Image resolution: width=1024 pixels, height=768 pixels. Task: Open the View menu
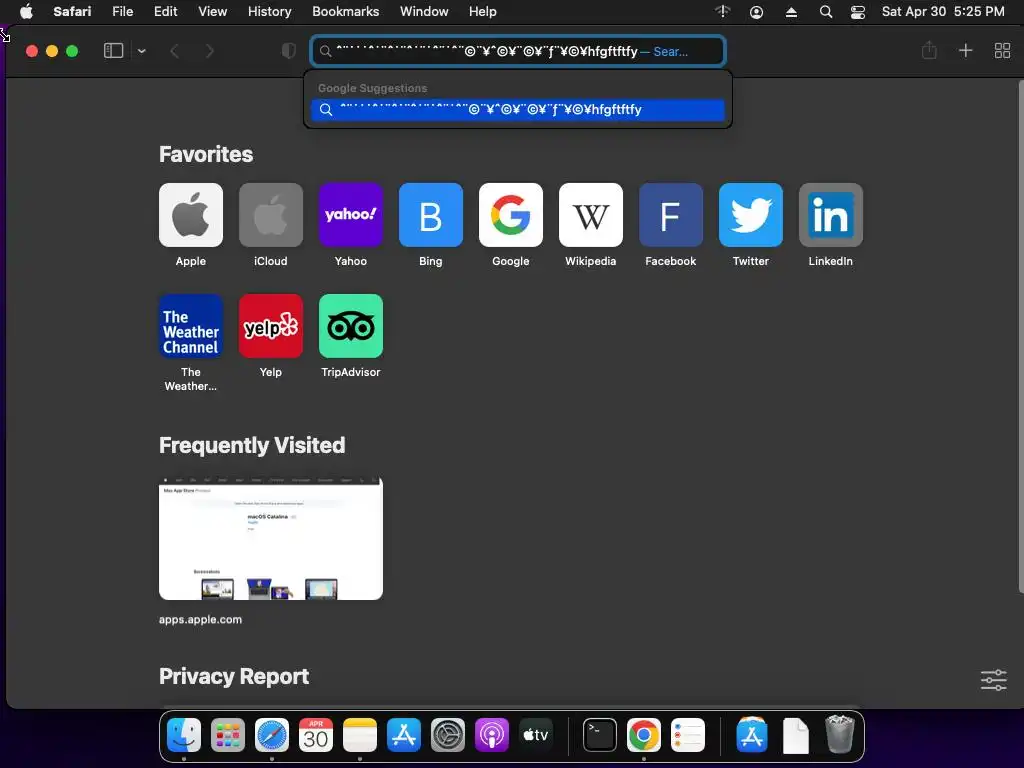(x=212, y=11)
